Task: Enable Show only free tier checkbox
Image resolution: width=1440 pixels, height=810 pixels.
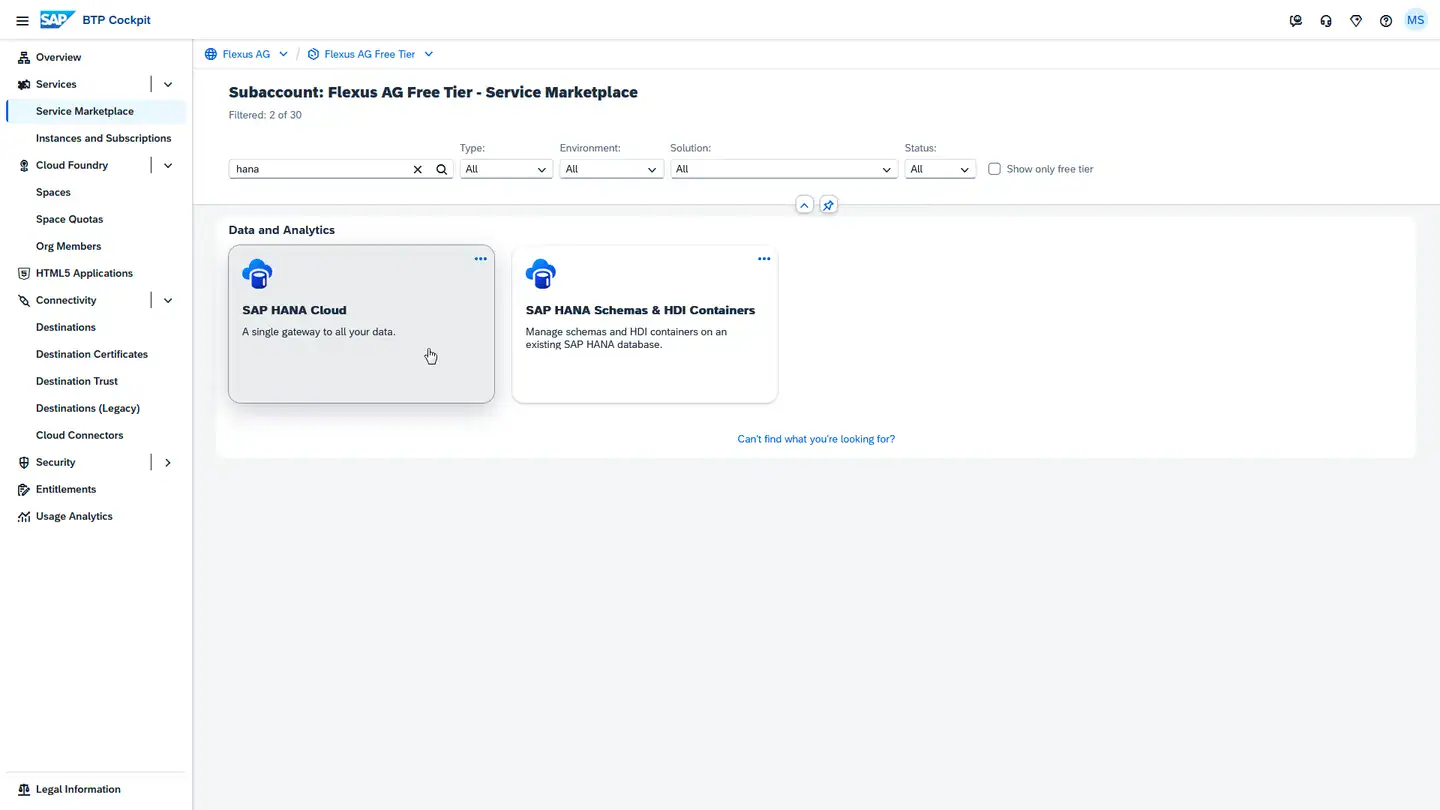Action: coord(994,169)
